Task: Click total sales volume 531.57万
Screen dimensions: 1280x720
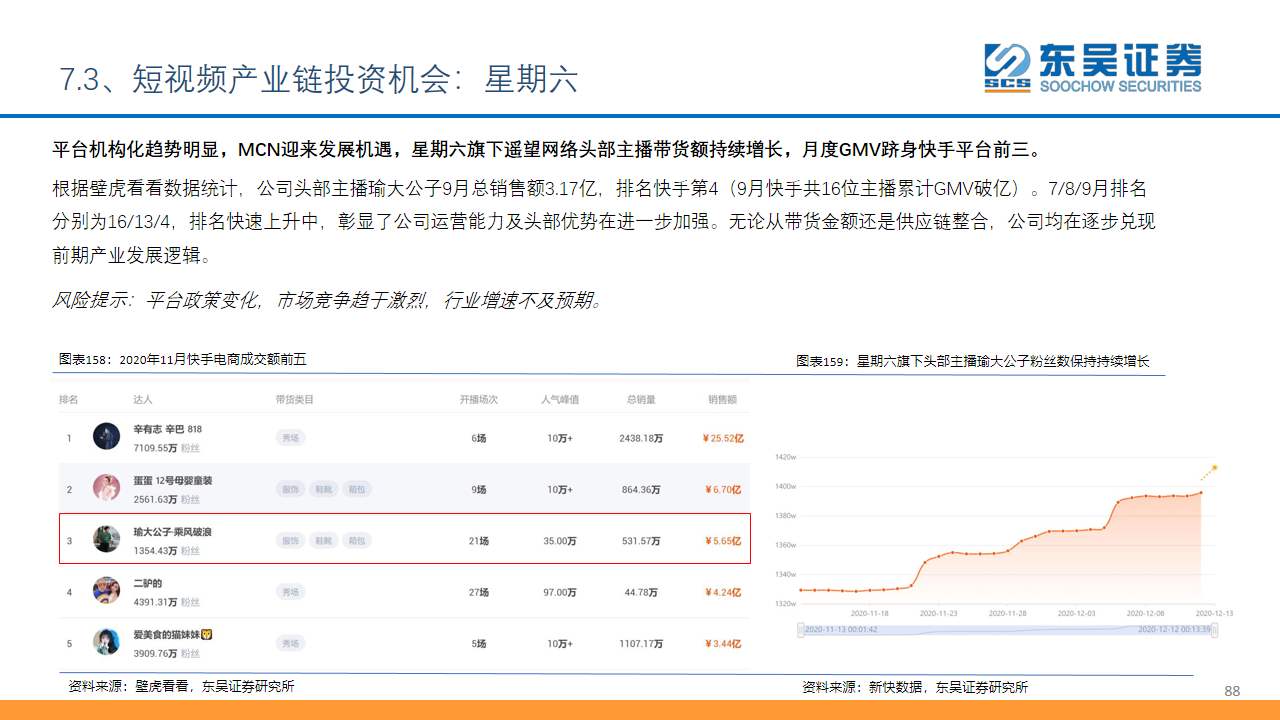Action: pyautogui.click(x=641, y=541)
